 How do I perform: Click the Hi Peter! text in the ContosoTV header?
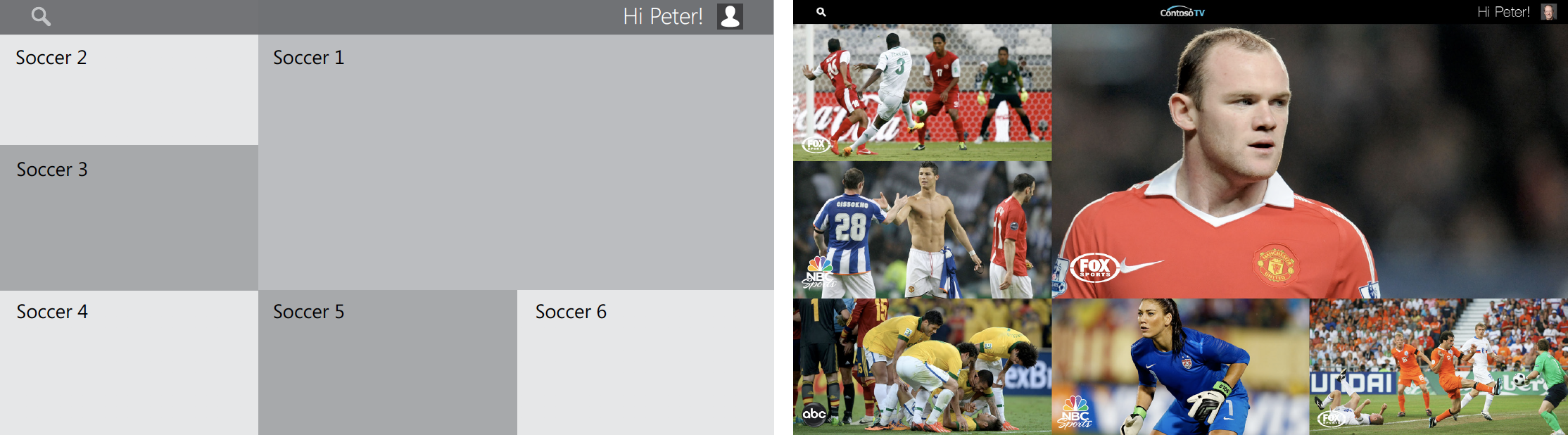tap(1503, 12)
